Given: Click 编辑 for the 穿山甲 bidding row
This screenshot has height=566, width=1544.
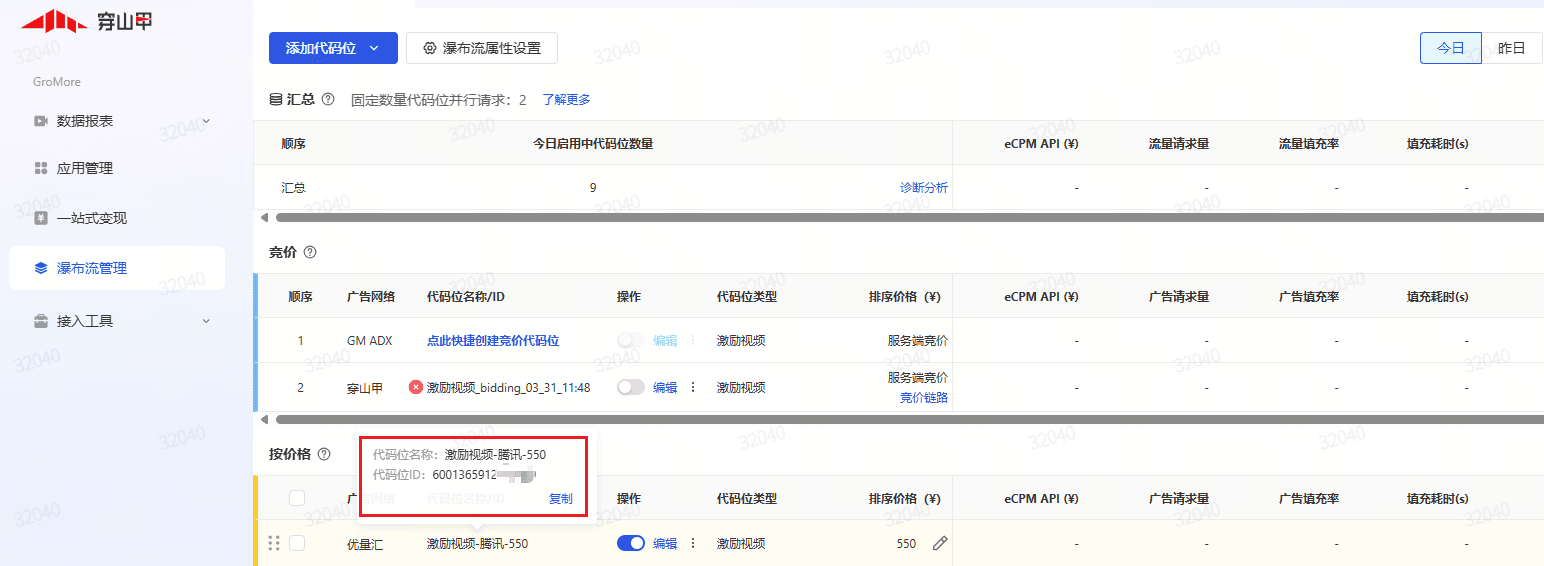Looking at the screenshot, I should [x=665, y=388].
